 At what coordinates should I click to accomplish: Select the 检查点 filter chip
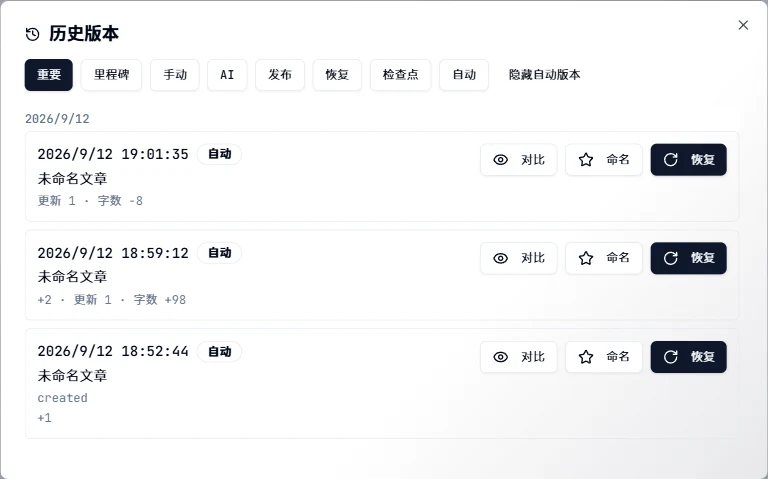(401, 75)
